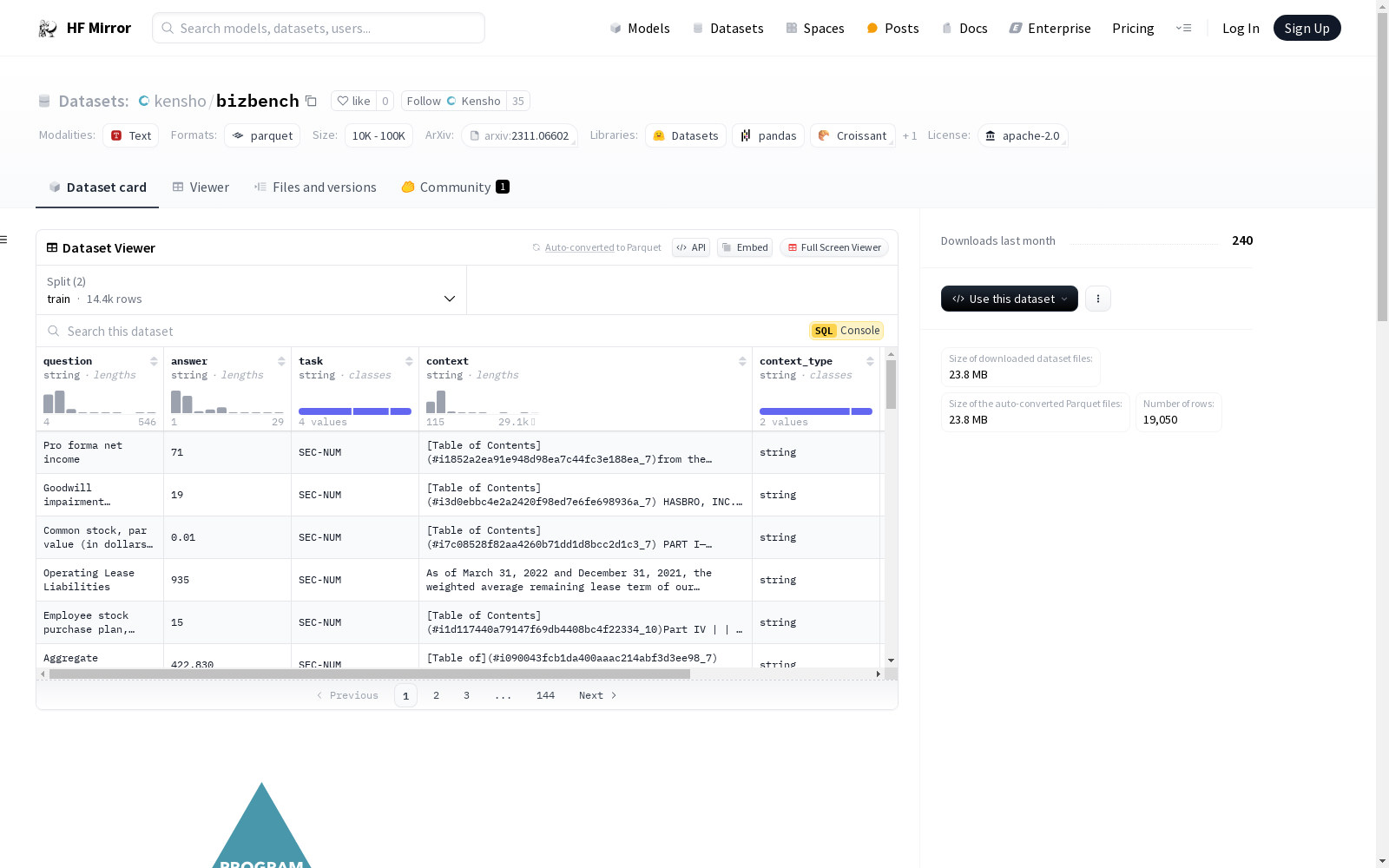Select the parquet format tag
The image size is (1389, 868).
pos(262,135)
